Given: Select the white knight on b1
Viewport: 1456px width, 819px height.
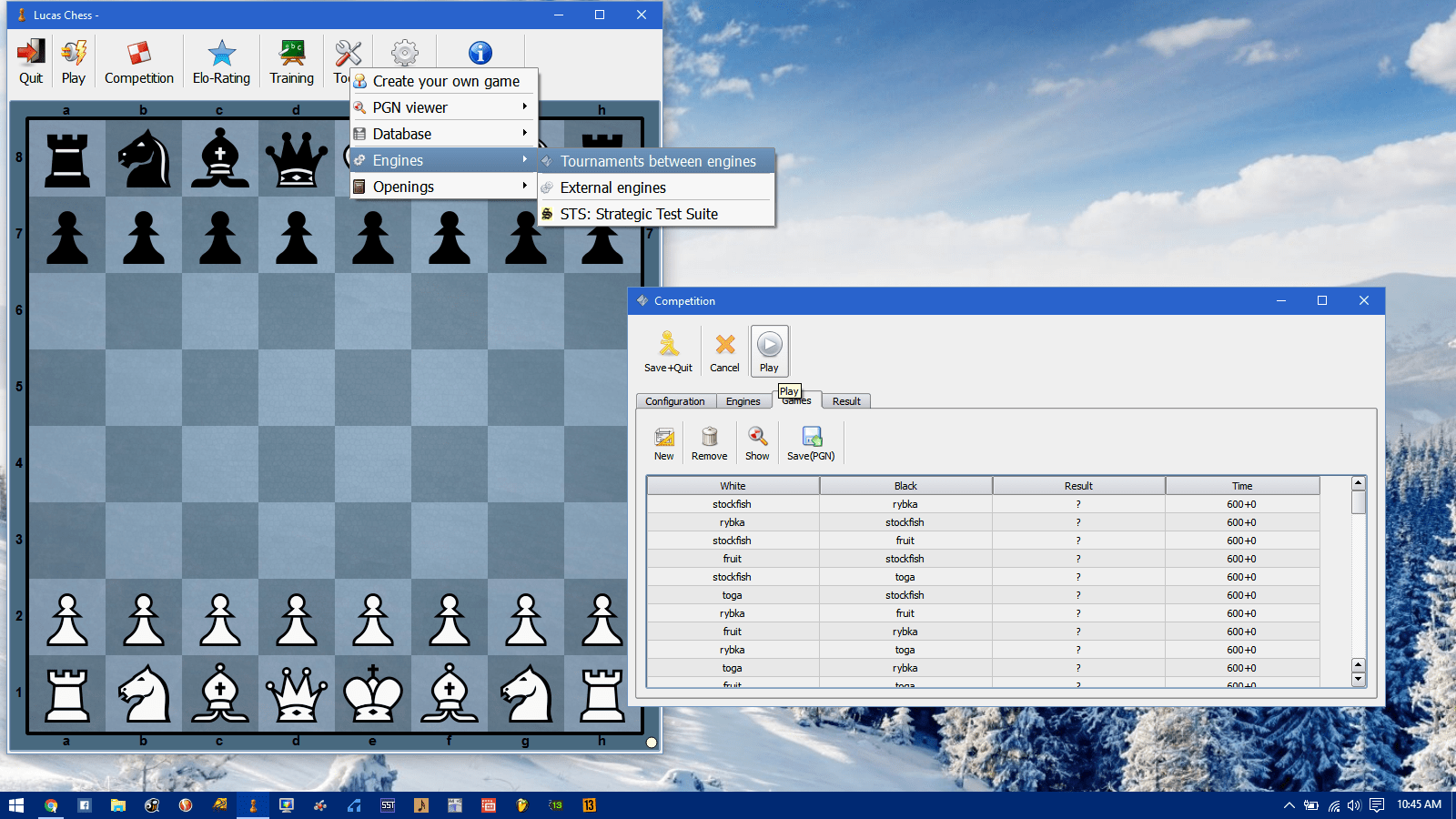Looking at the screenshot, I should pyautogui.click(x=144, y=693).
